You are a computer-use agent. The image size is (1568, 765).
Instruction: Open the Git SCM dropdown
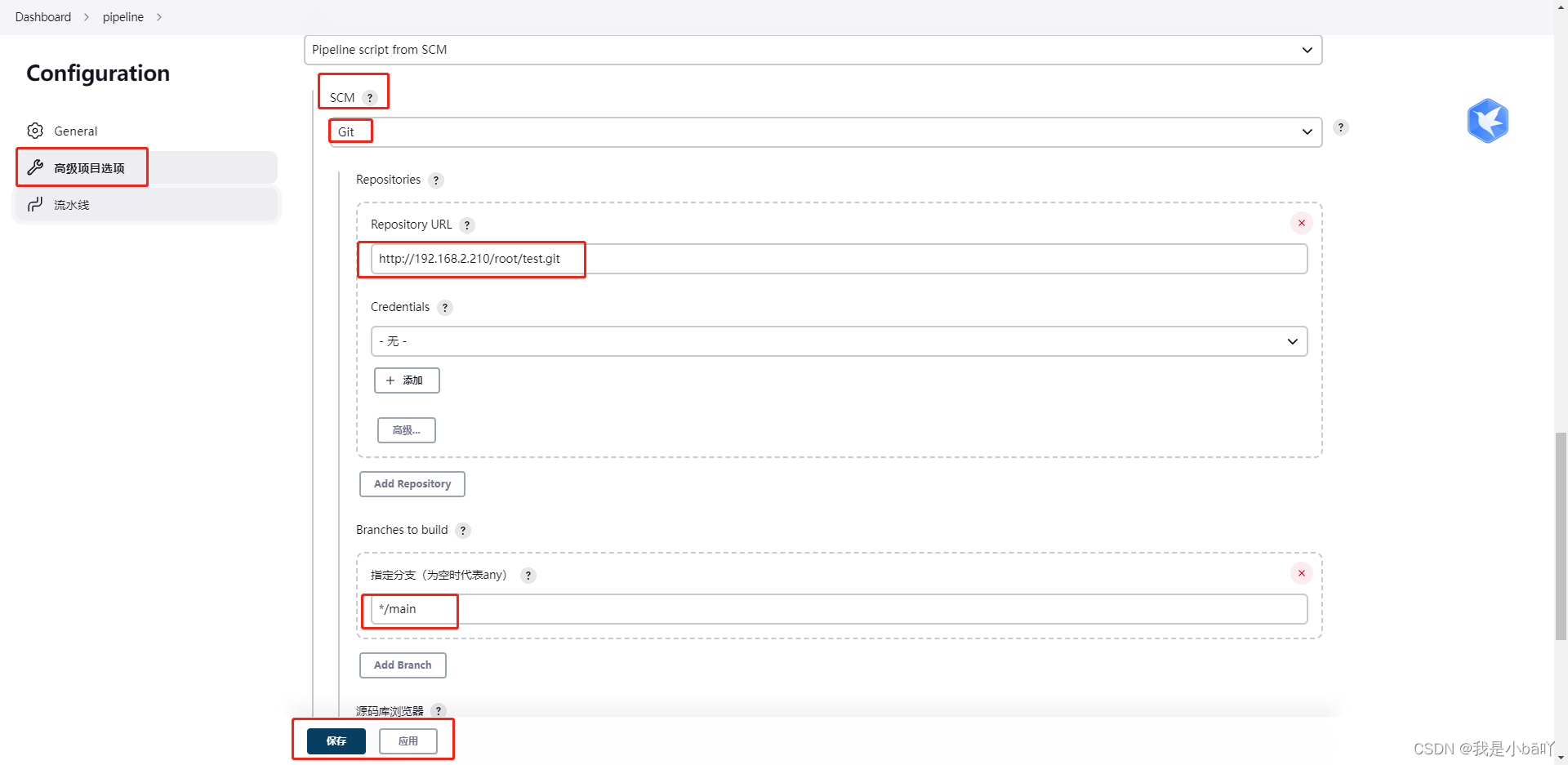tap(826, 132)
